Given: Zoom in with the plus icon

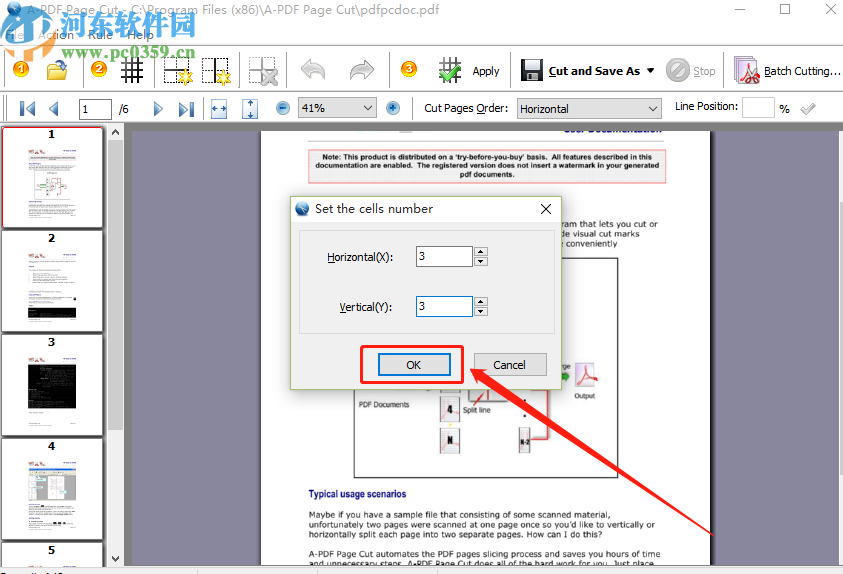Looking at the screenshot, I should (393, 108).
